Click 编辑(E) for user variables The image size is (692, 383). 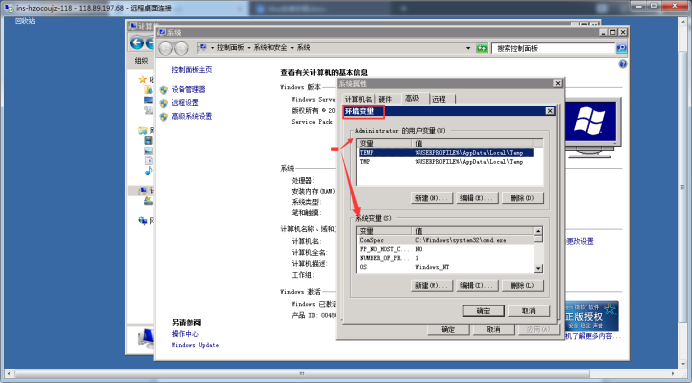point(477,198)
